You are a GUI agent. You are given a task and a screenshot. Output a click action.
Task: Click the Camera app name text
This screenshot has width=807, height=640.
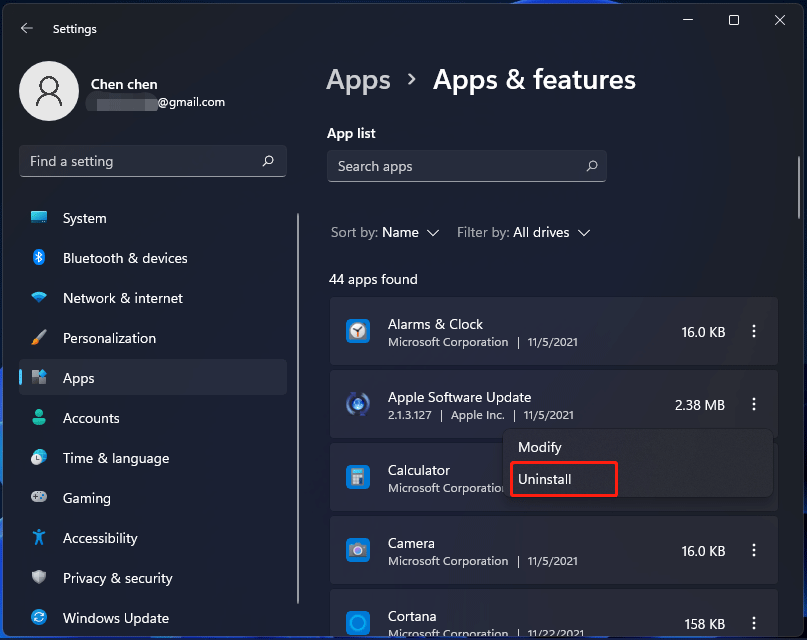tap(411, 543)
